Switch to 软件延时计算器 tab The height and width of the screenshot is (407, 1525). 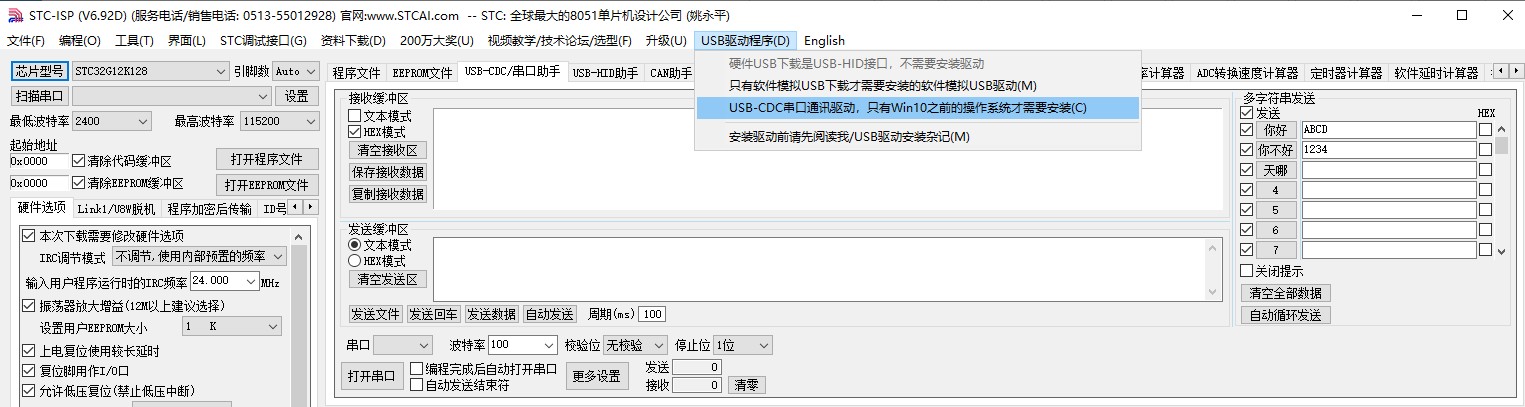(x=1436, y=73)
